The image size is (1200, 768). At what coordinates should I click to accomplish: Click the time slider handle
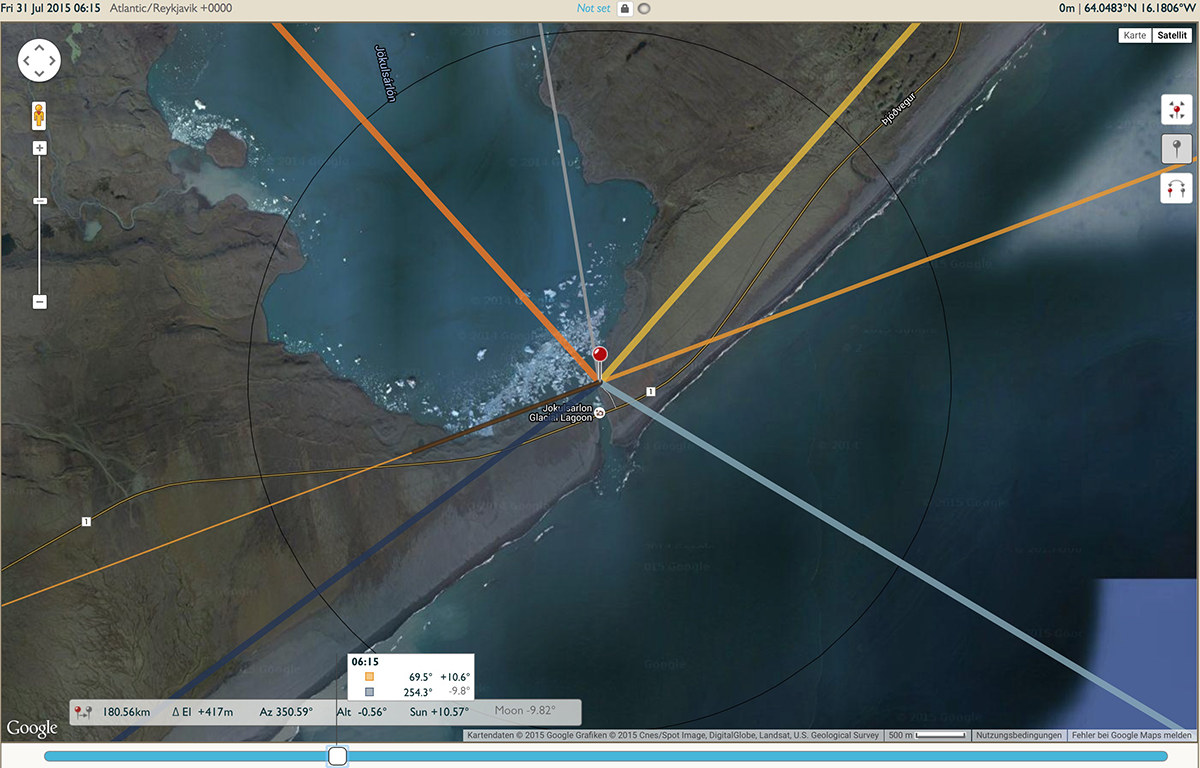click(x=338, y=756)
